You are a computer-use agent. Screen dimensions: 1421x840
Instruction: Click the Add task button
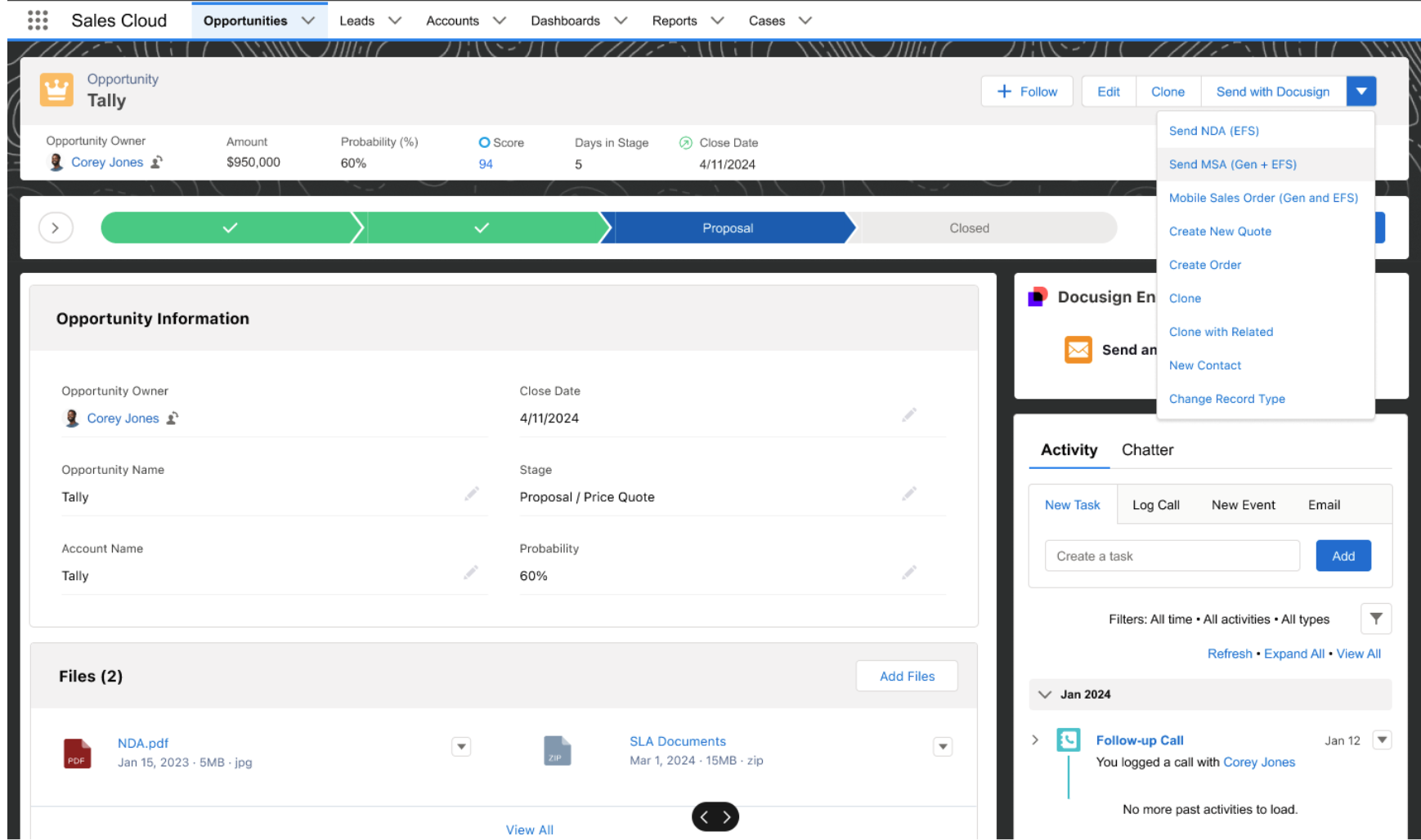tap(1343, 556)
